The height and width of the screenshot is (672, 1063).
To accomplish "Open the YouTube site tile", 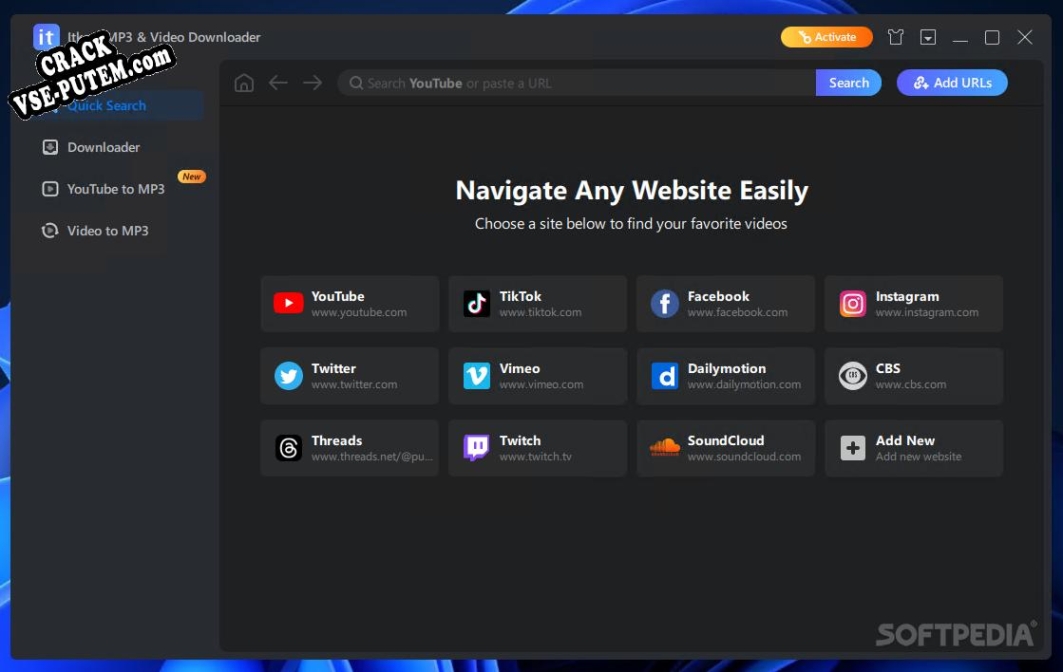I will [350, 304].
